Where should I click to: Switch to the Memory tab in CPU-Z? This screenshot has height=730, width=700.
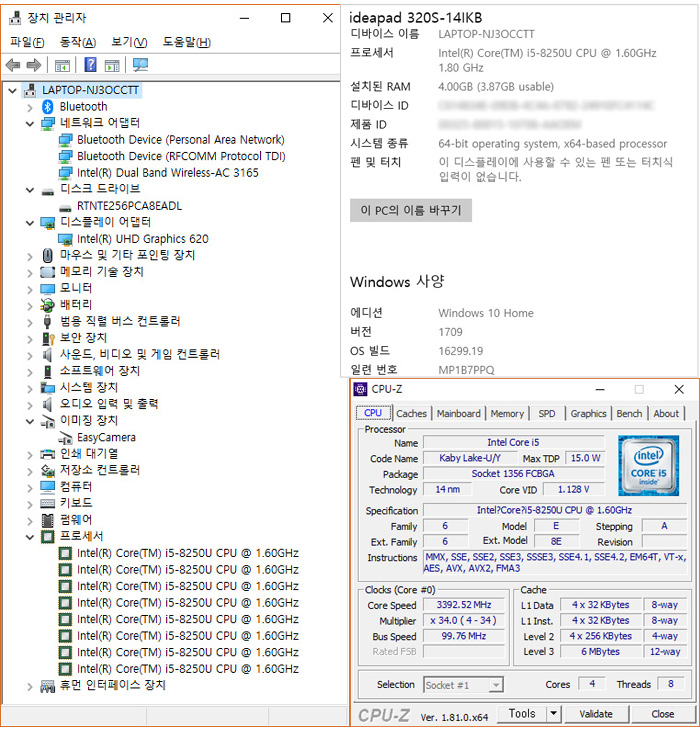point(507,413)
